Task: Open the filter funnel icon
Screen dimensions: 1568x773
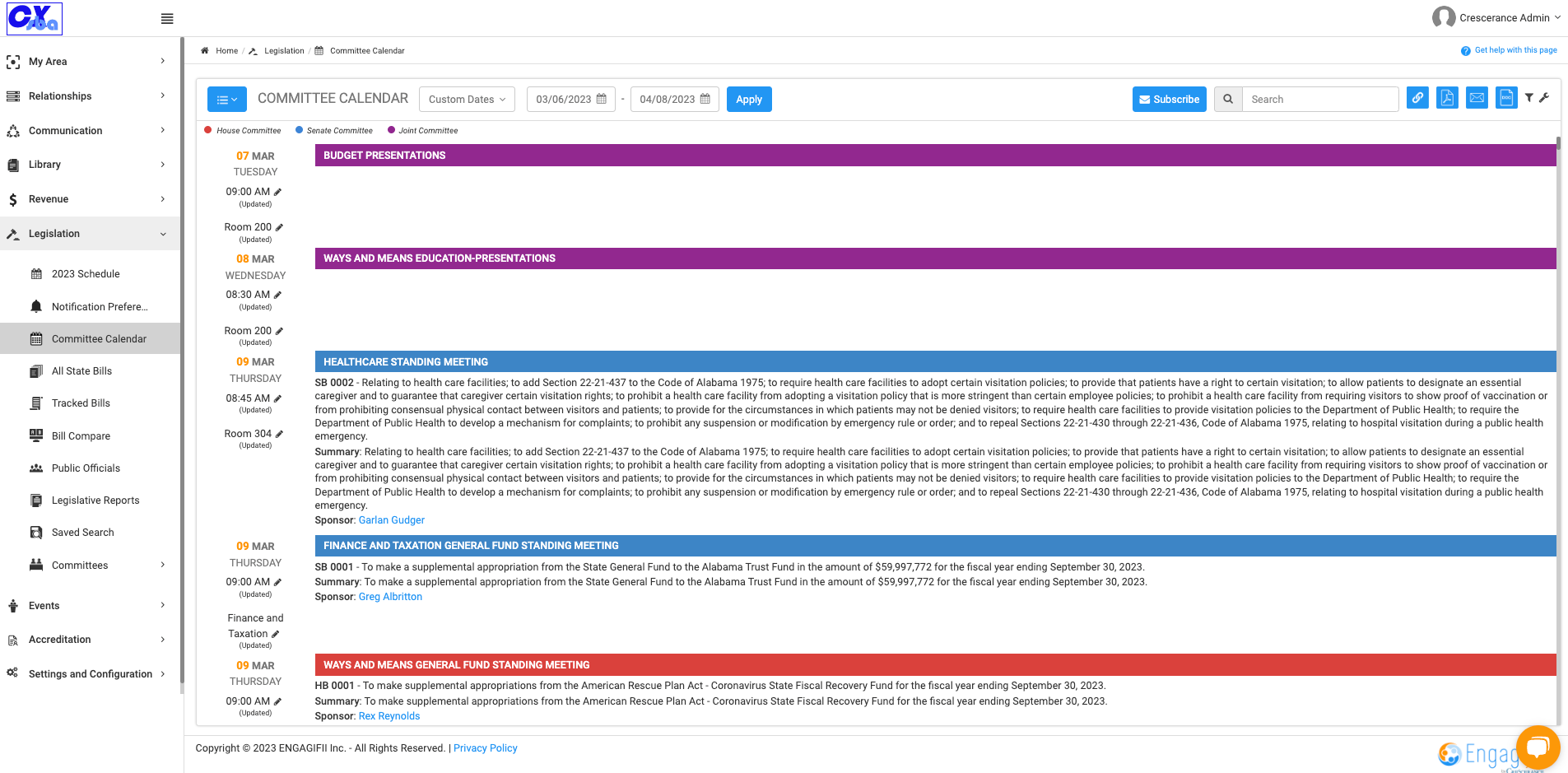Action: click(1528, 98)
